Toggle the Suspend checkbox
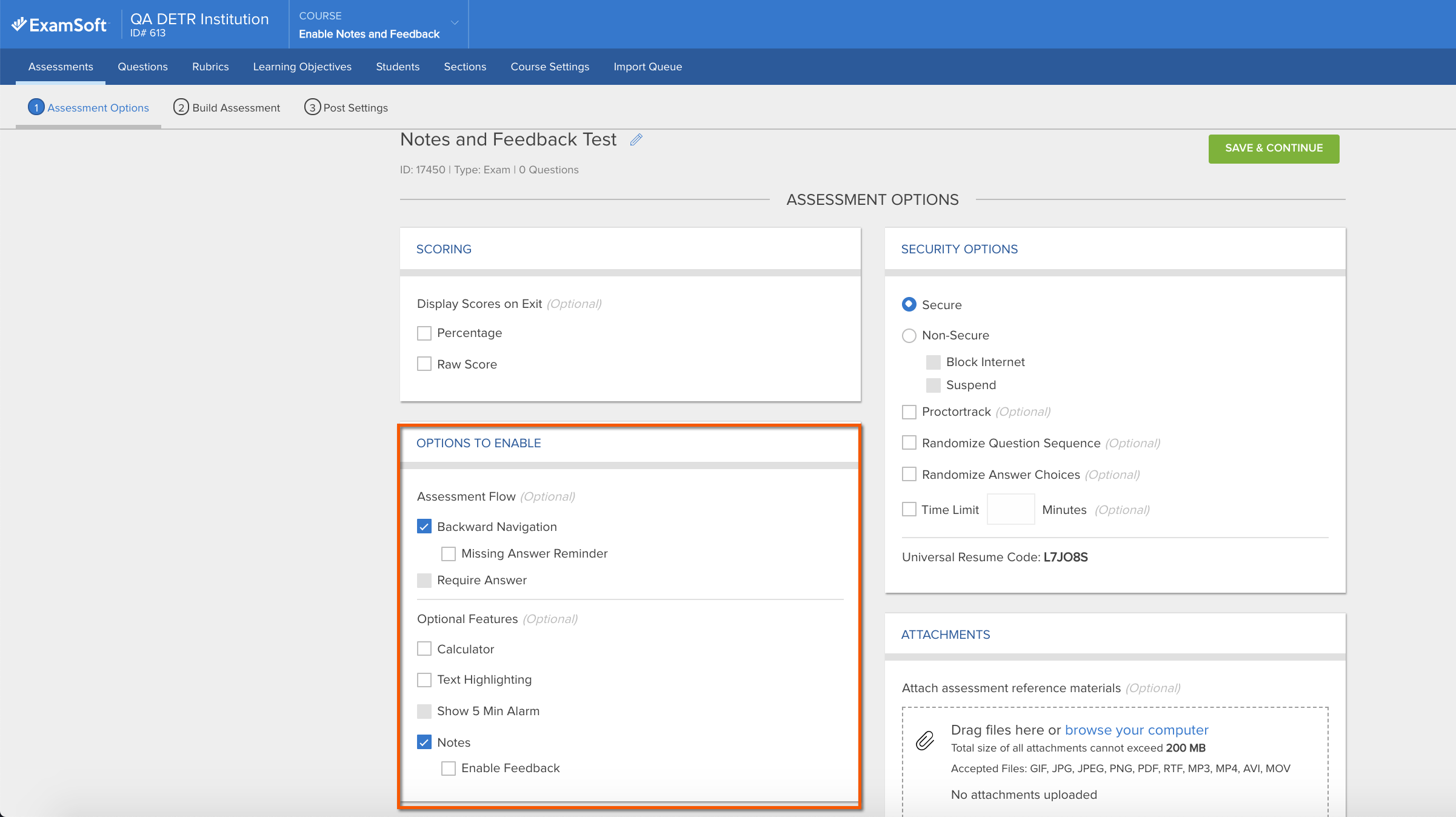The image size is (1456, 817). 933,385
